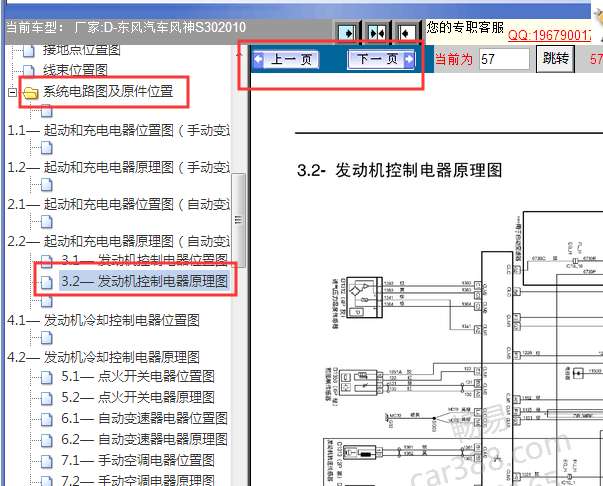Open 6.2 自动变速器电器原理图
Screen dimensions: 603x486
pos(144,439)
